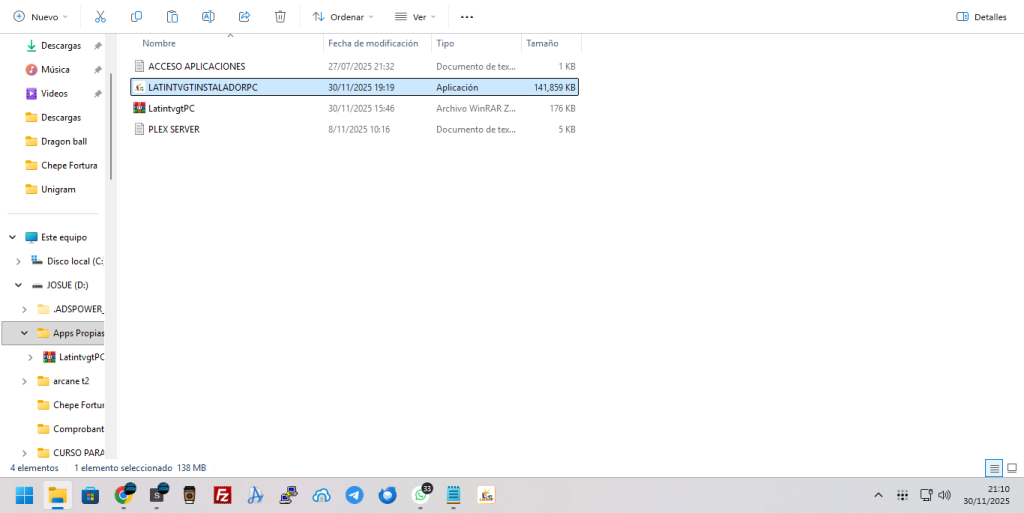Collapse the Apps Propias folder
1024x513 pixels.
click(24, 333)
